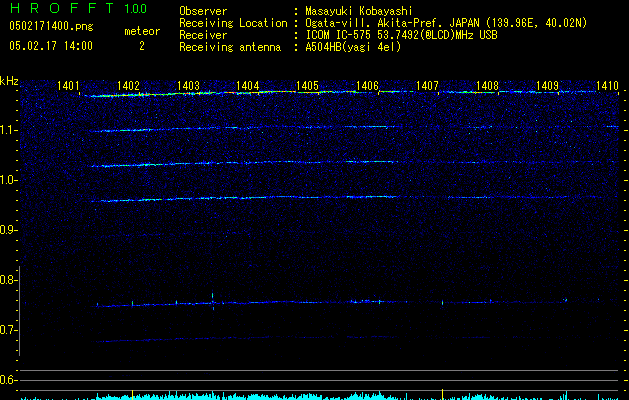Click the Observer label
Image resolution: width=629 pixels, height=400 pixels.
(x=203, y=11)
